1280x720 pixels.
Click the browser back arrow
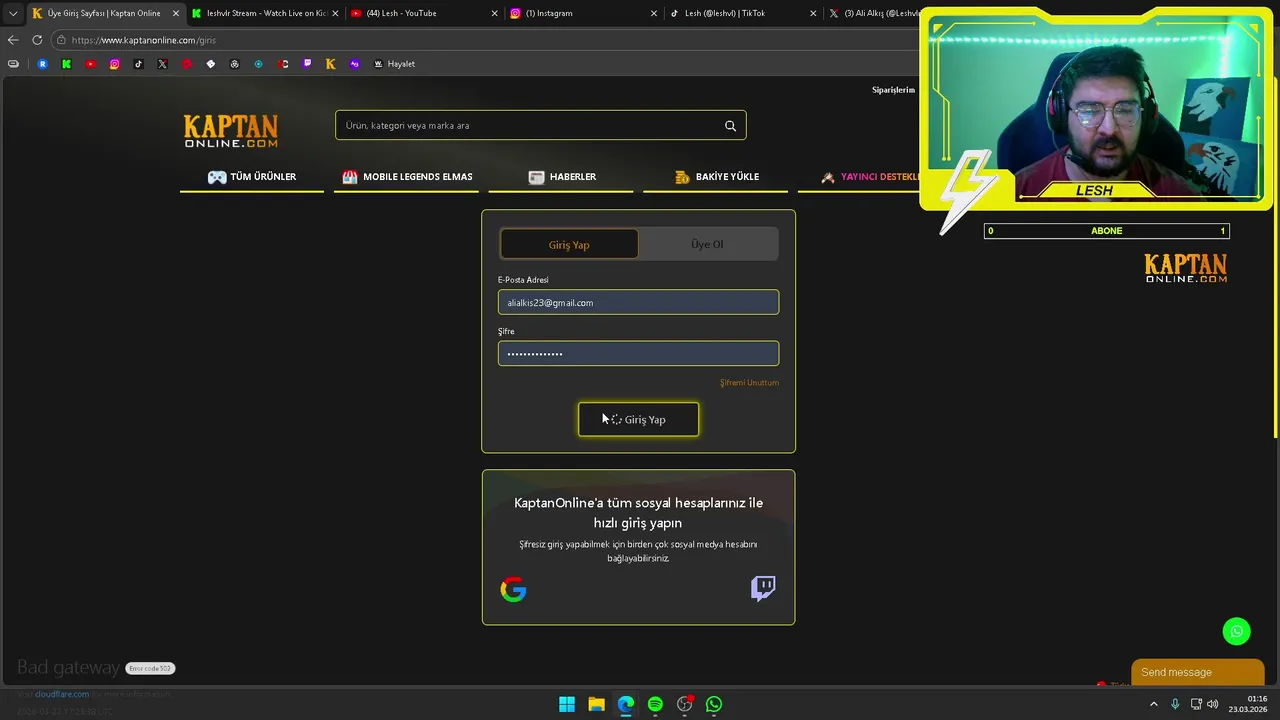(13, 40)
